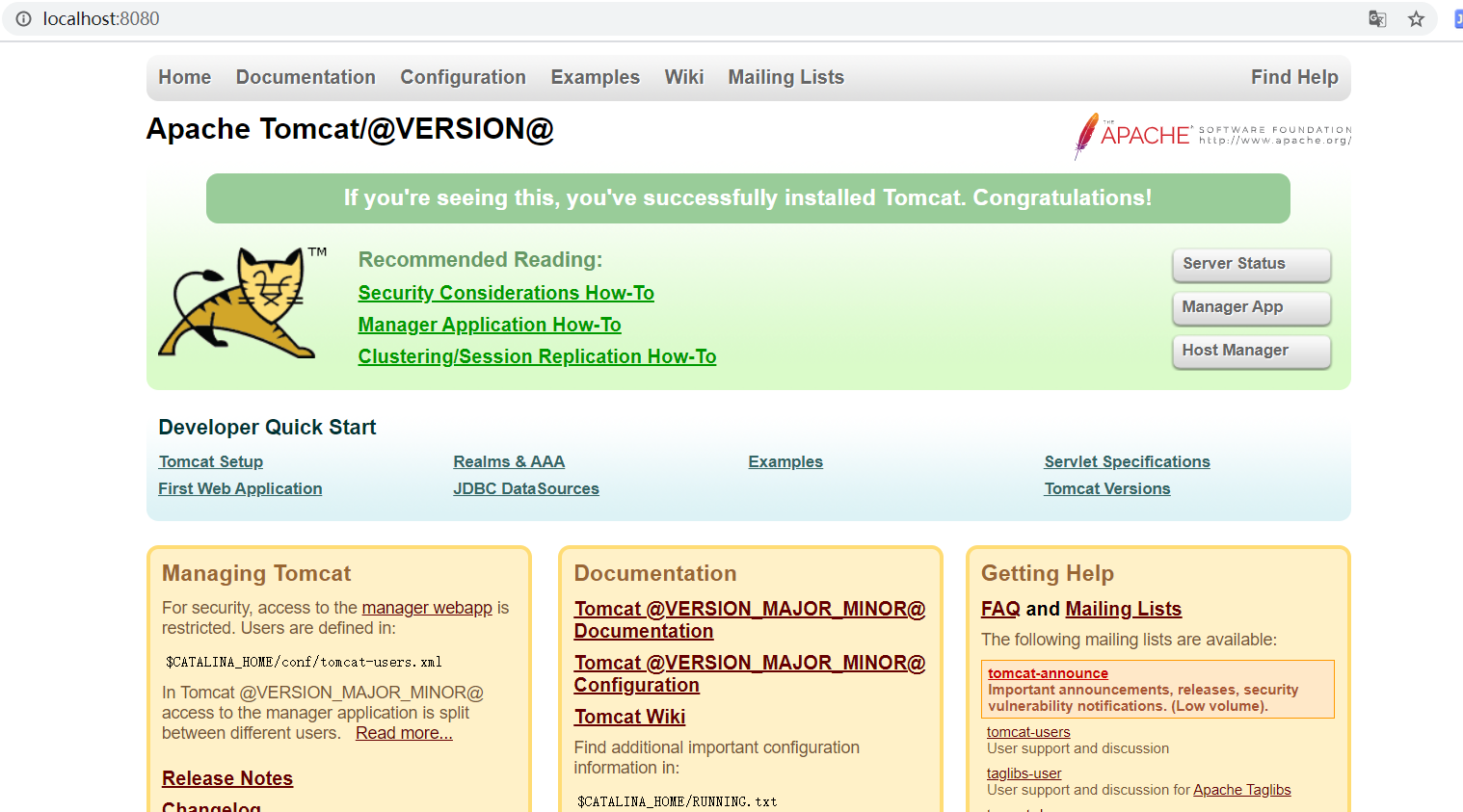Click $CATALINA_HOME/conf/tomcat-users.xml path text
This screenshot has height=812, width=1463.
pos(304,662)
